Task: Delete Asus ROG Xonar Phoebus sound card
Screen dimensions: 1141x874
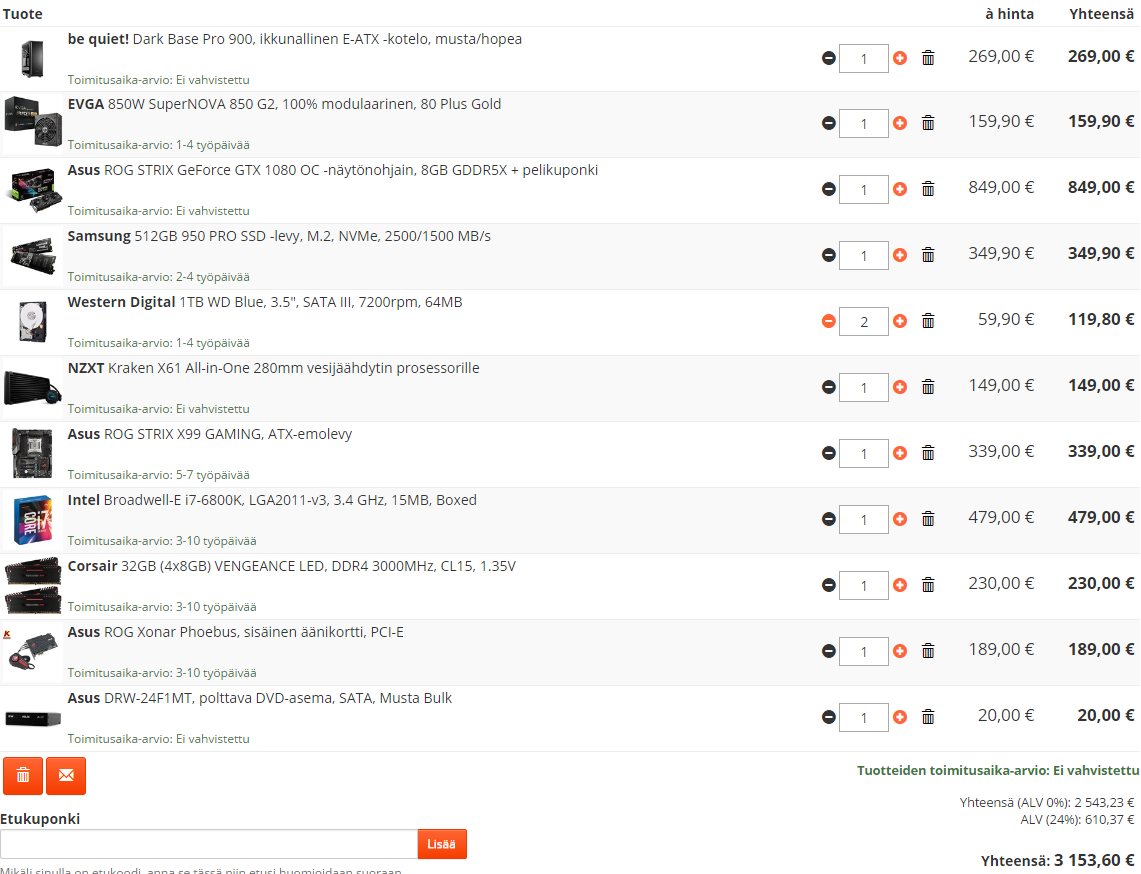Action: 928,651
